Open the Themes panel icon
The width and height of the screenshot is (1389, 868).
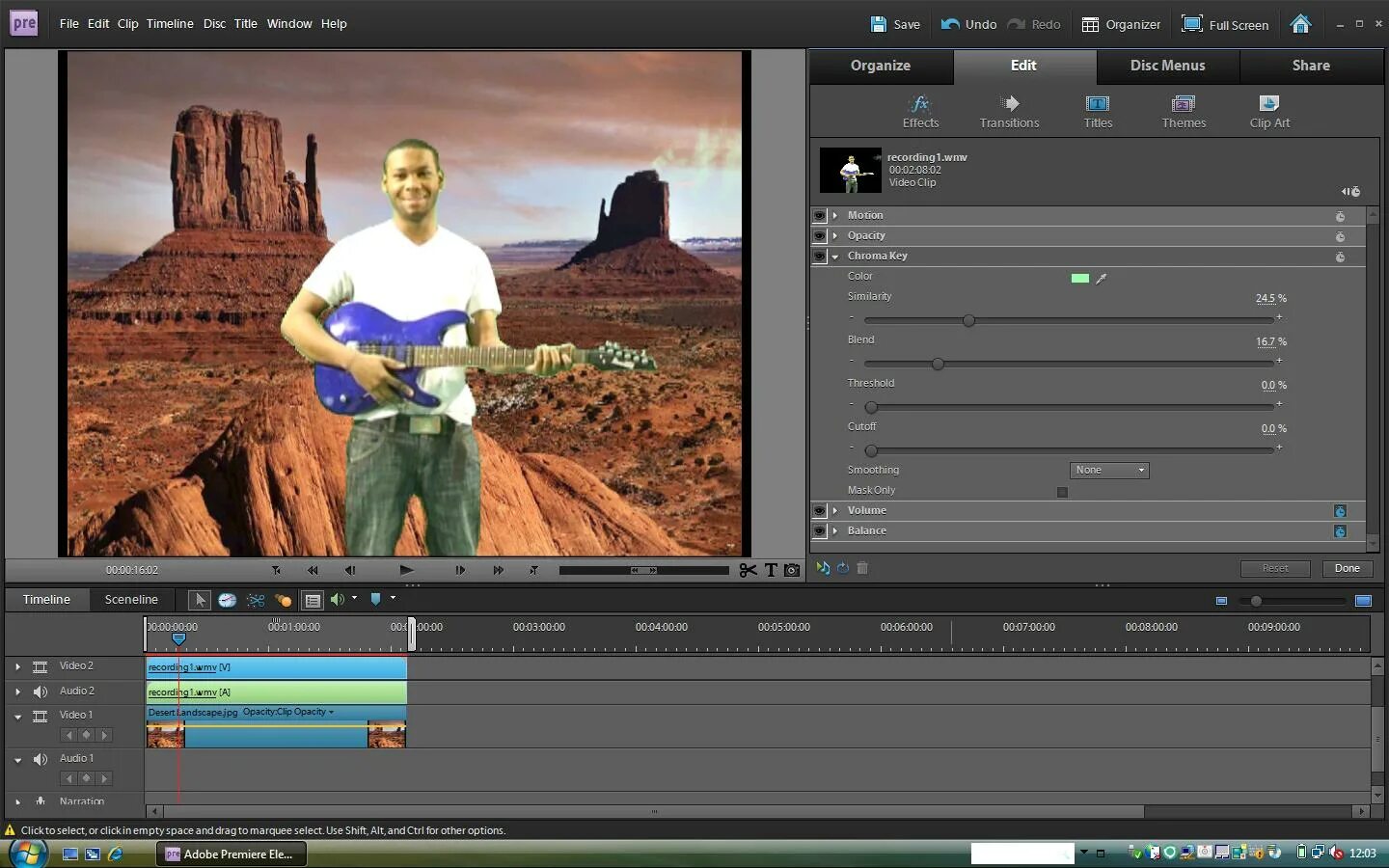click(1184, 104)
